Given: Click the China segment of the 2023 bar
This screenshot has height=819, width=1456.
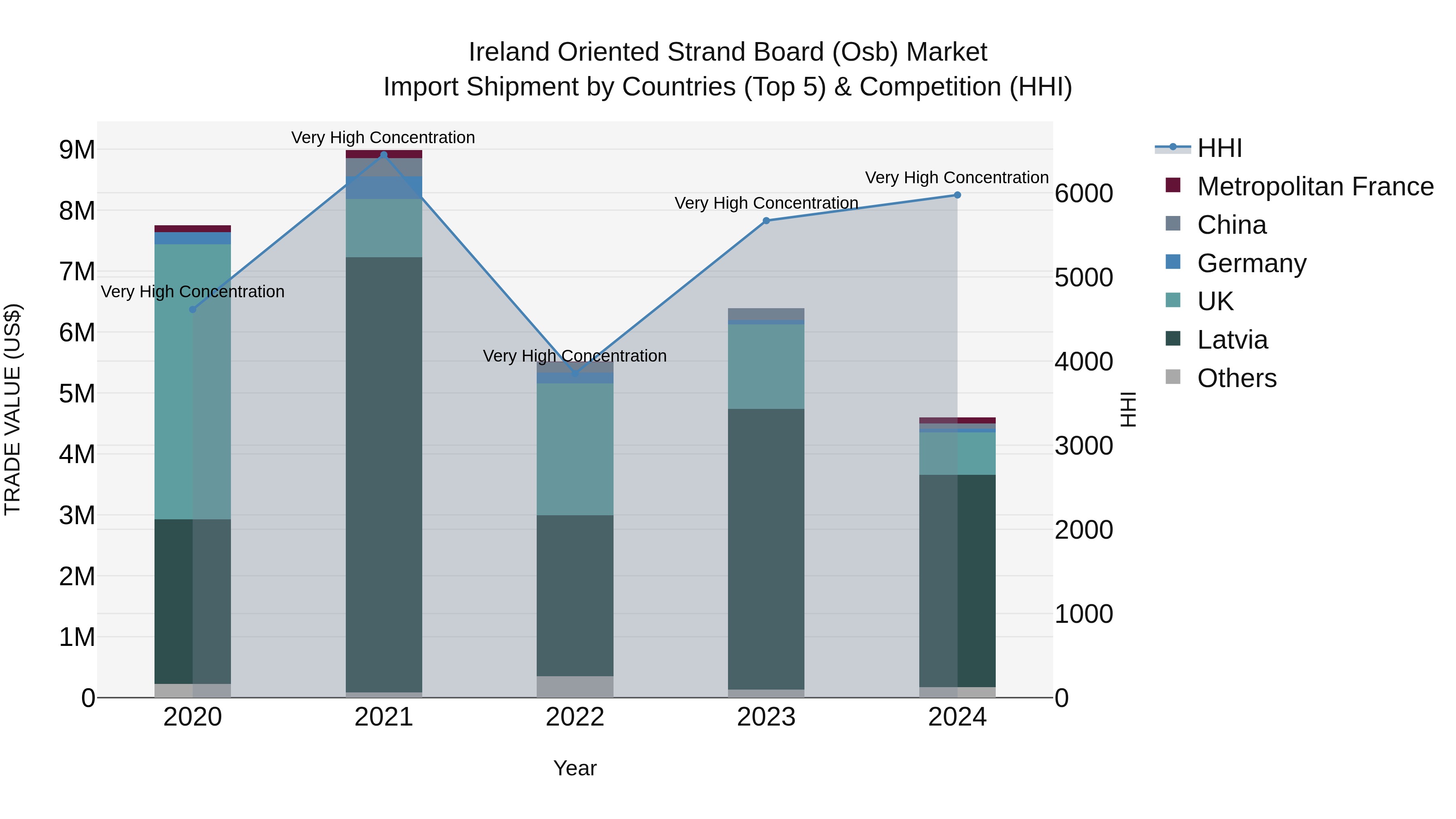Looking at the screenshot, I should coord(766,314).
